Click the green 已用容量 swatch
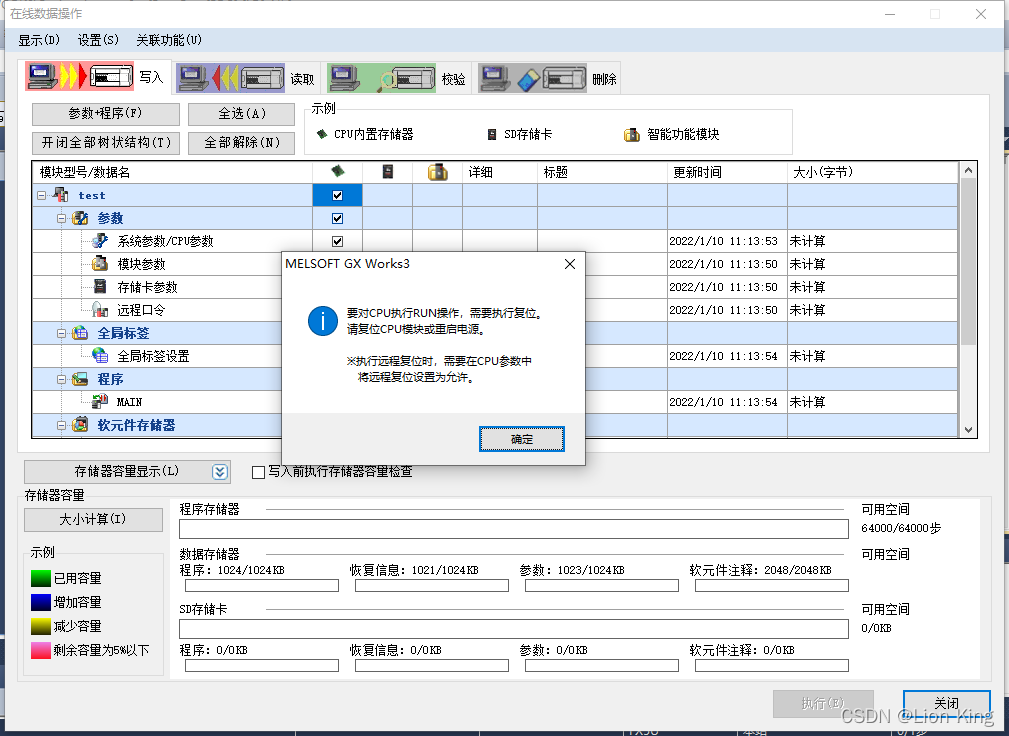The height and width of the screenshot is (736, 1009). tap(41, 578)
